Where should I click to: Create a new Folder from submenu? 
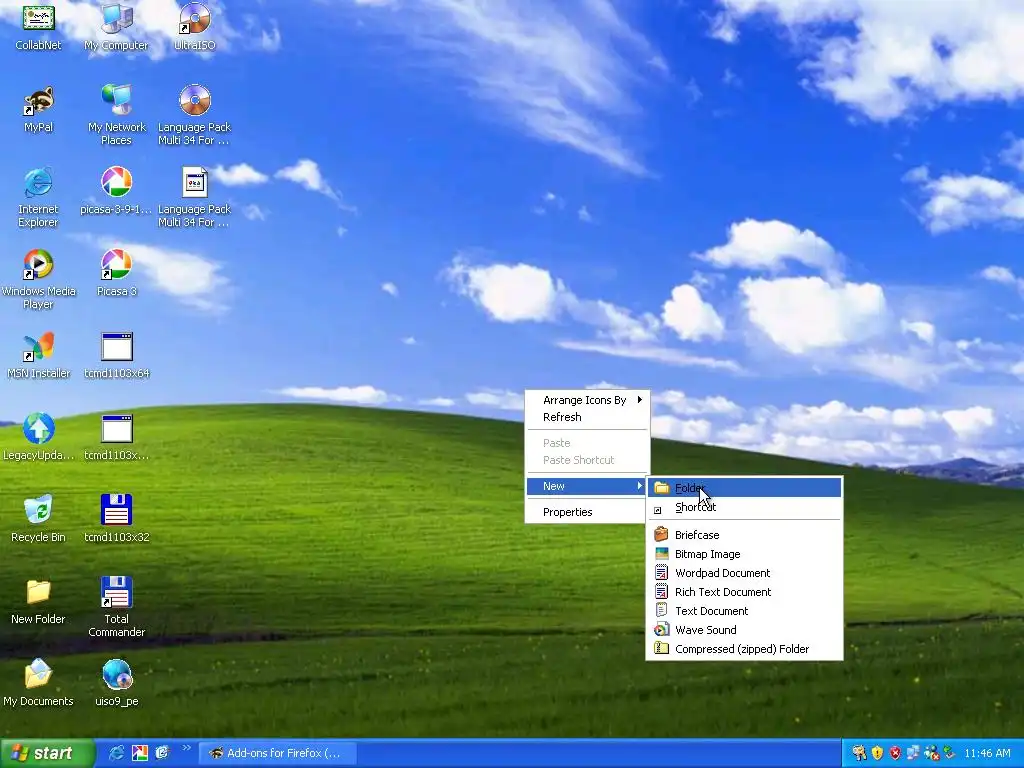coord(744,488)
